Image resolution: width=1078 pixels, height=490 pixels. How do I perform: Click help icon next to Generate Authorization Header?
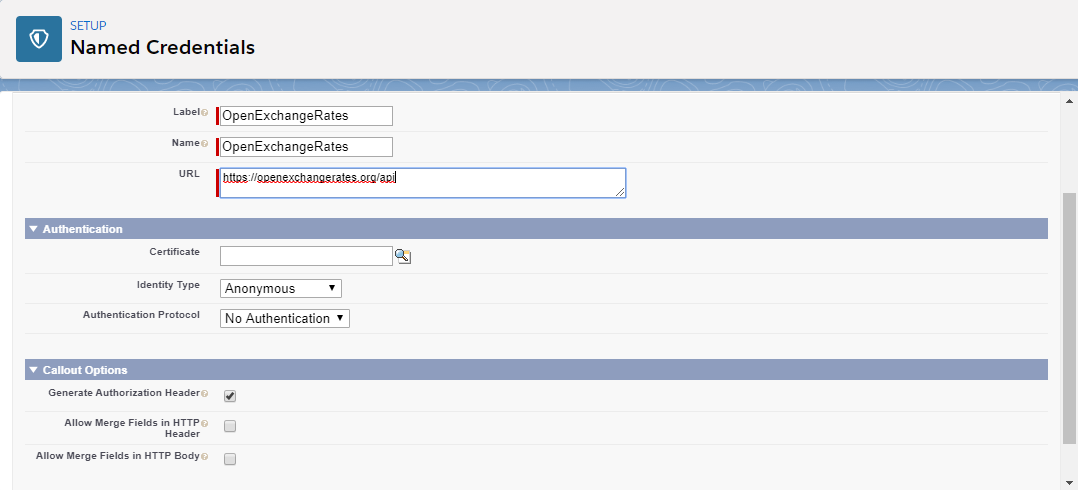pos(205,394)
